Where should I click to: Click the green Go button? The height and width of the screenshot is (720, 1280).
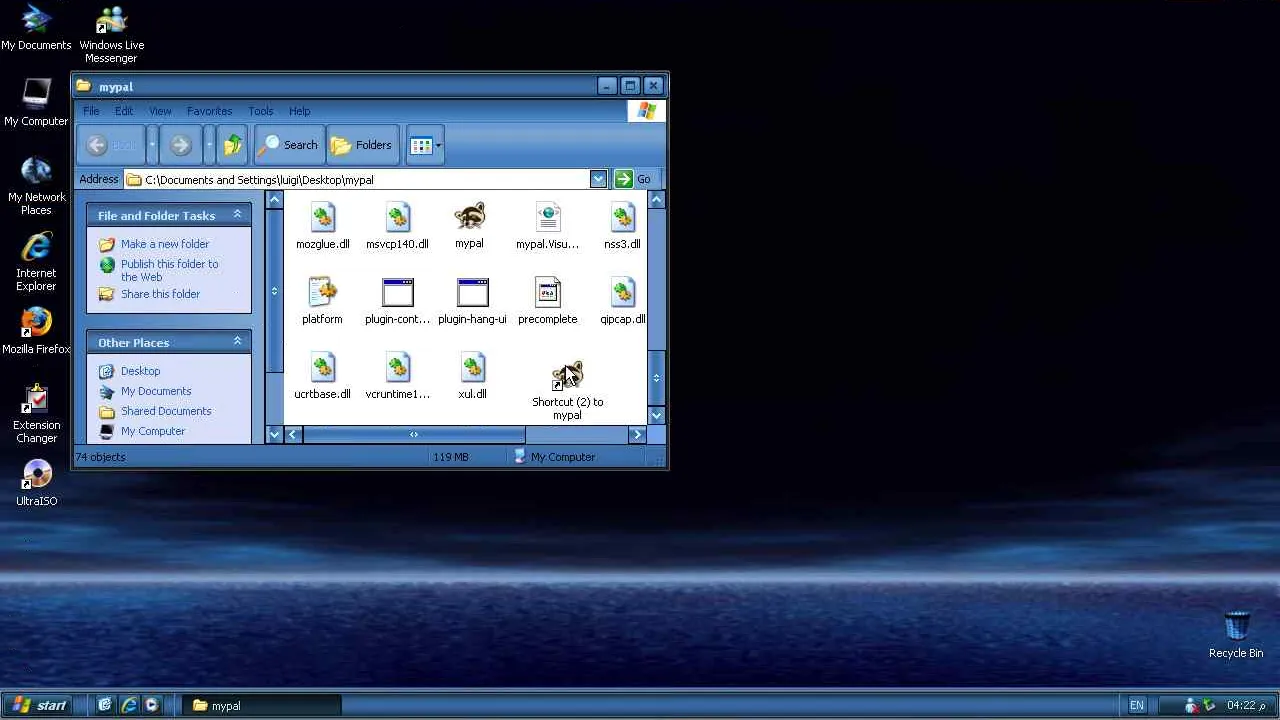[633, 180]
